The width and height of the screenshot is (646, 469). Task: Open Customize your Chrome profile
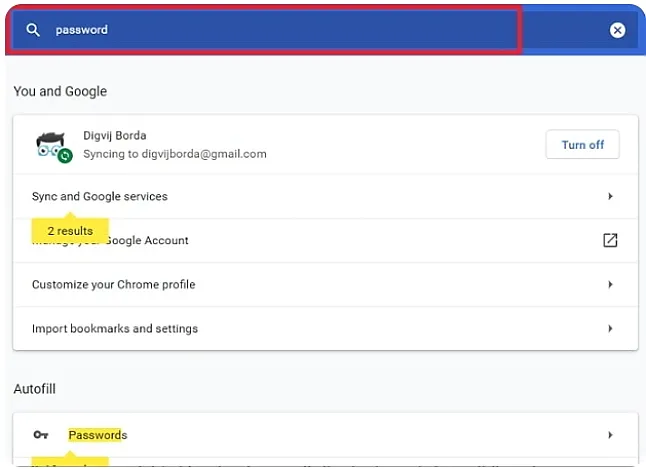tap(325, 284)
